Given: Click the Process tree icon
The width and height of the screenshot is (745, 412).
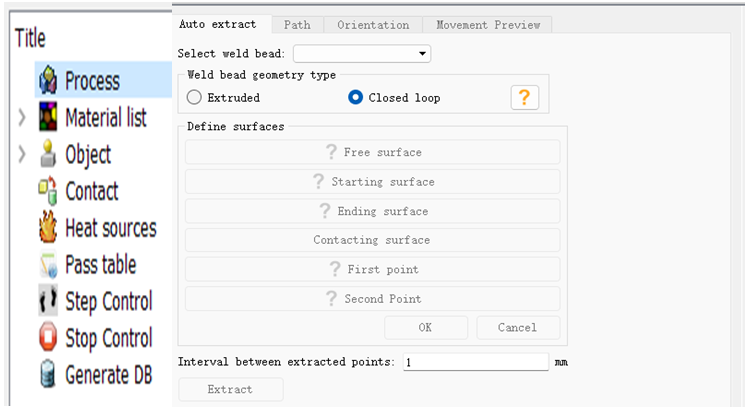Looking at the screenshot, I should pyautogui.click(x=47, y=81).
